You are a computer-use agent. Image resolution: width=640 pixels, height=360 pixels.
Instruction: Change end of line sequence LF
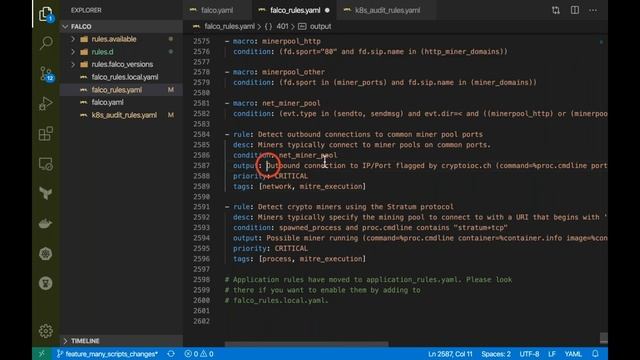pyautogui.click(x=552, y=354)
